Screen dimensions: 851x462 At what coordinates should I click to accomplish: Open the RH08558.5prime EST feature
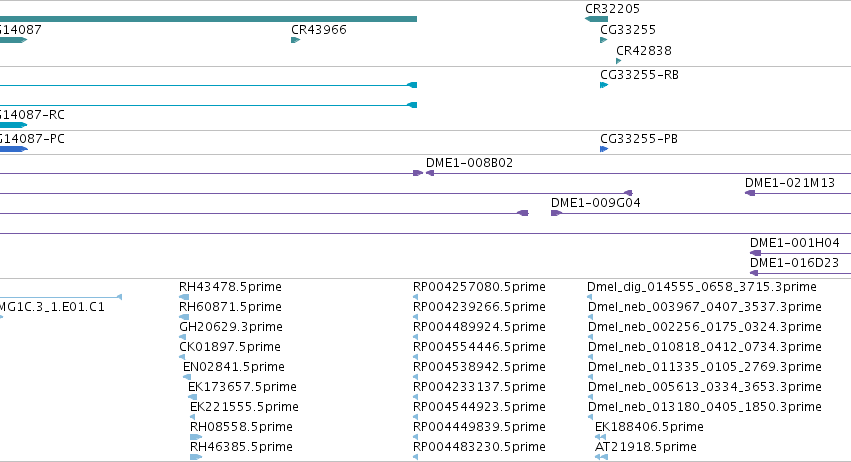pos(241,427)
